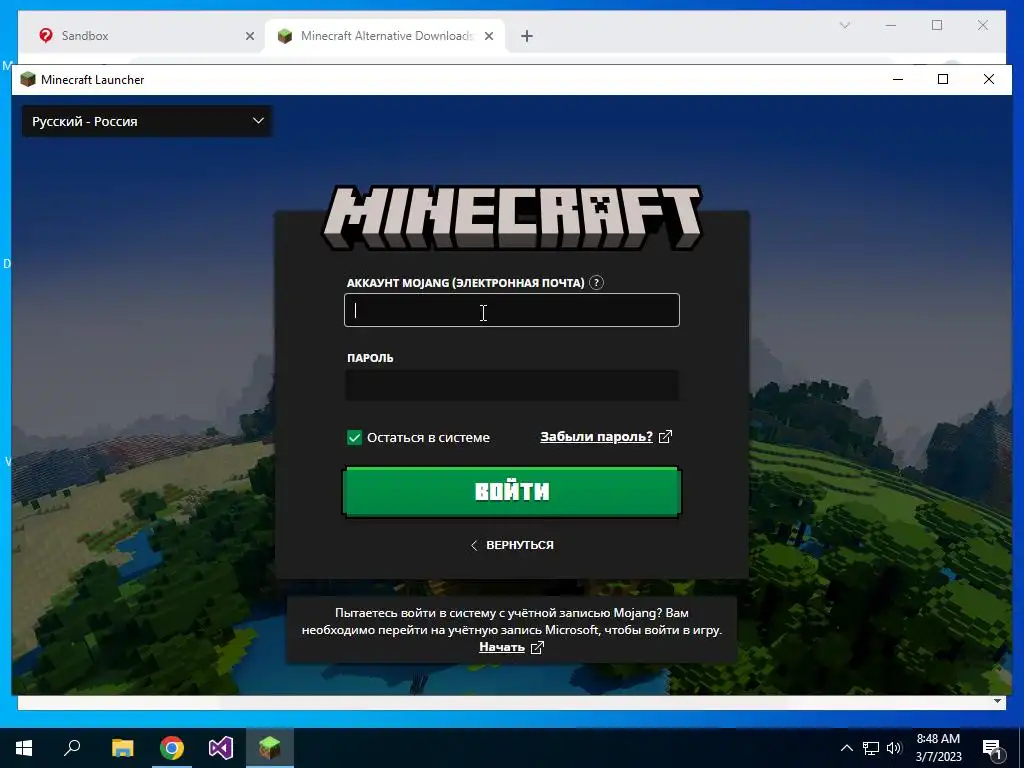1024x768 pixels.
Task: Open the Windows Start menu
Action: click(24, 748)
